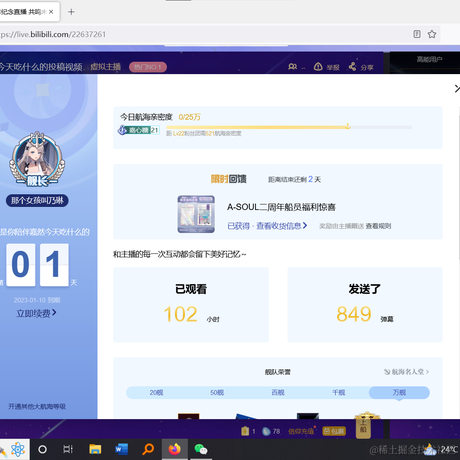Open the orange magnifier search app in taskbar
The width and height of the screenshot is (460, 460).
(148, 449)
